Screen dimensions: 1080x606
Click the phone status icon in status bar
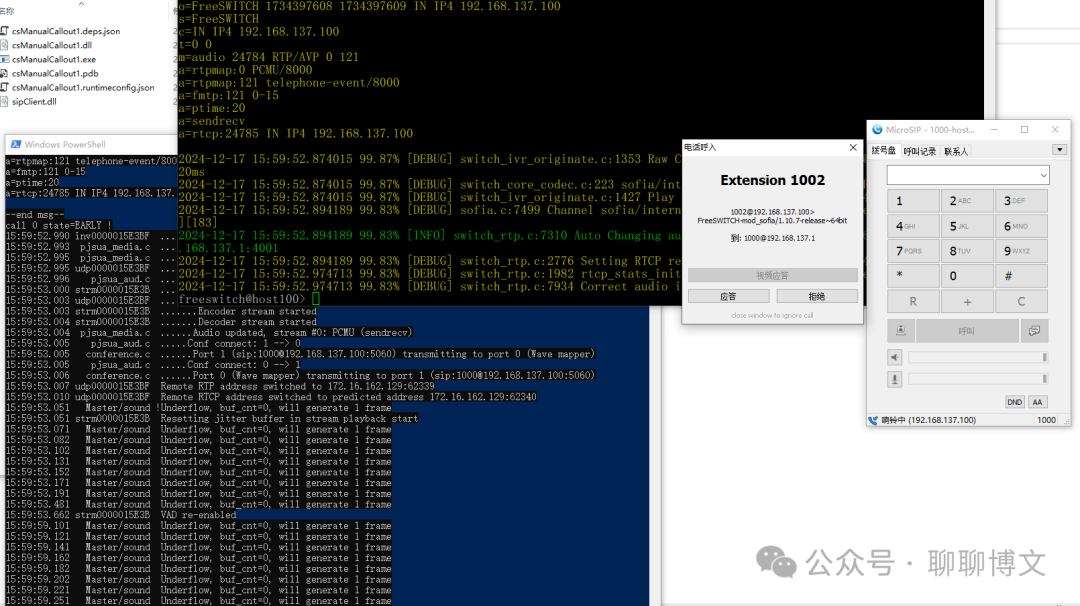[x=874, y=420]
